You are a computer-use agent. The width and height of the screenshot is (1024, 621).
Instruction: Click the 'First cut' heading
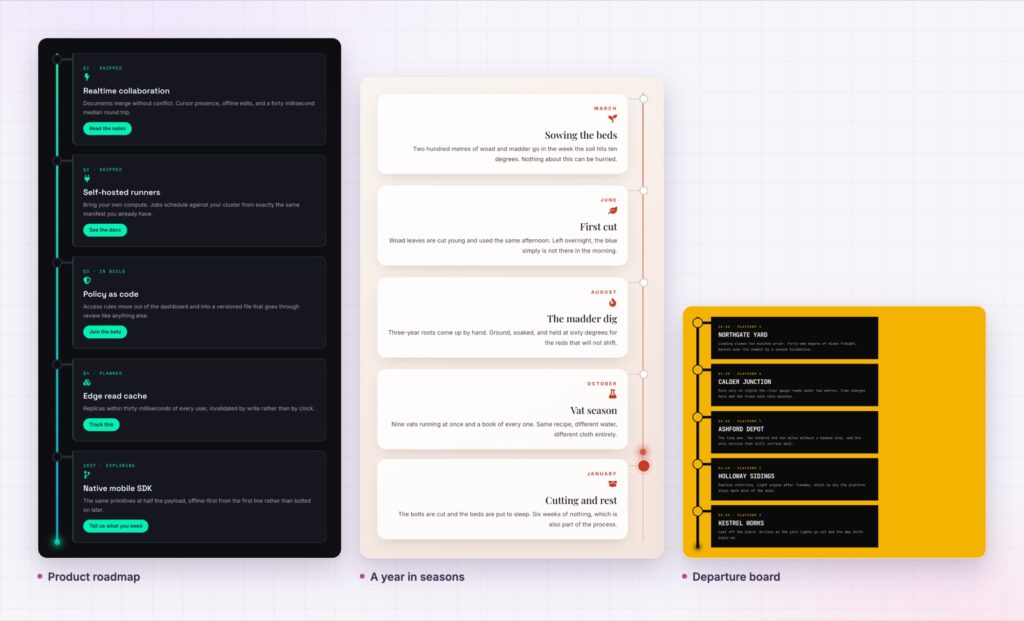pos(598,227)
